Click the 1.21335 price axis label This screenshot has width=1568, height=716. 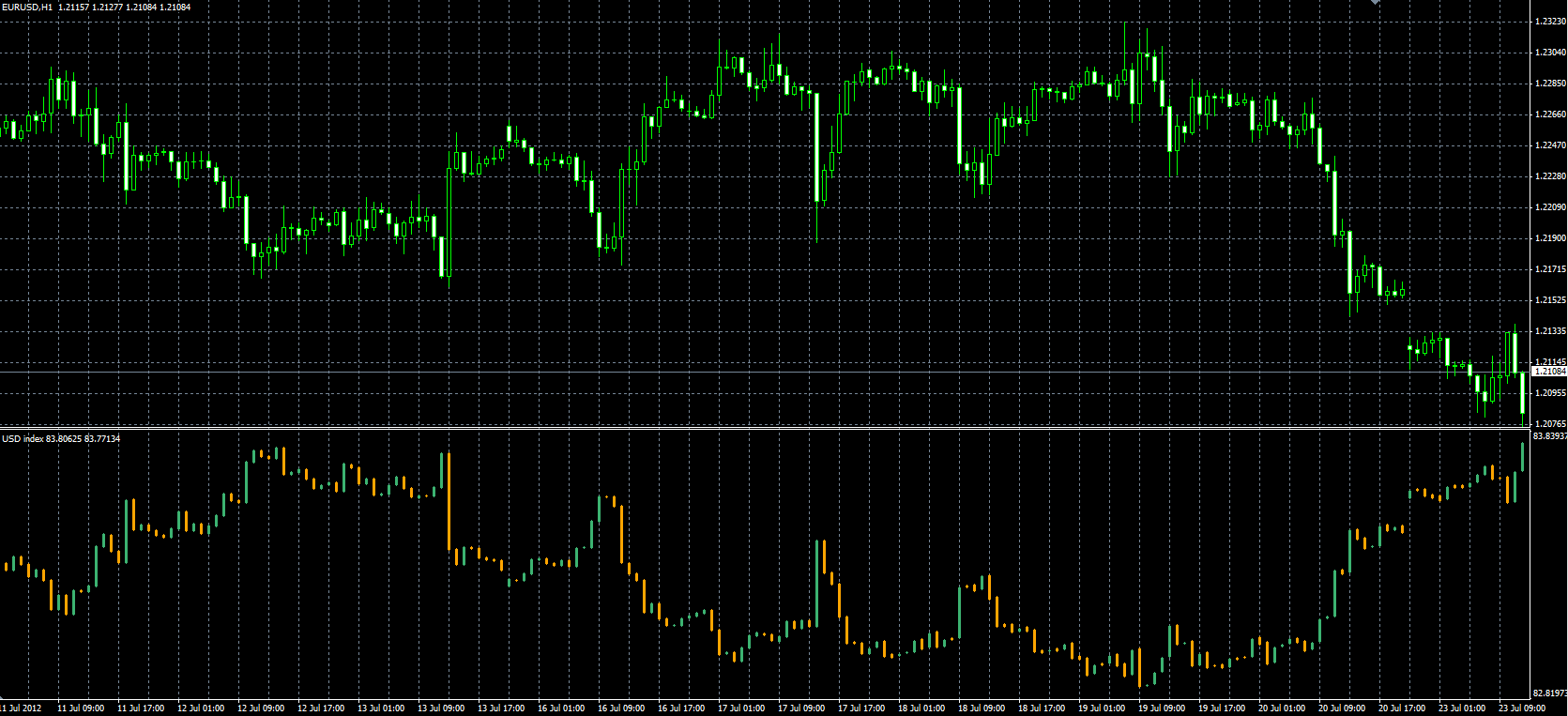pyautogui.click(x=1550, y=331)
